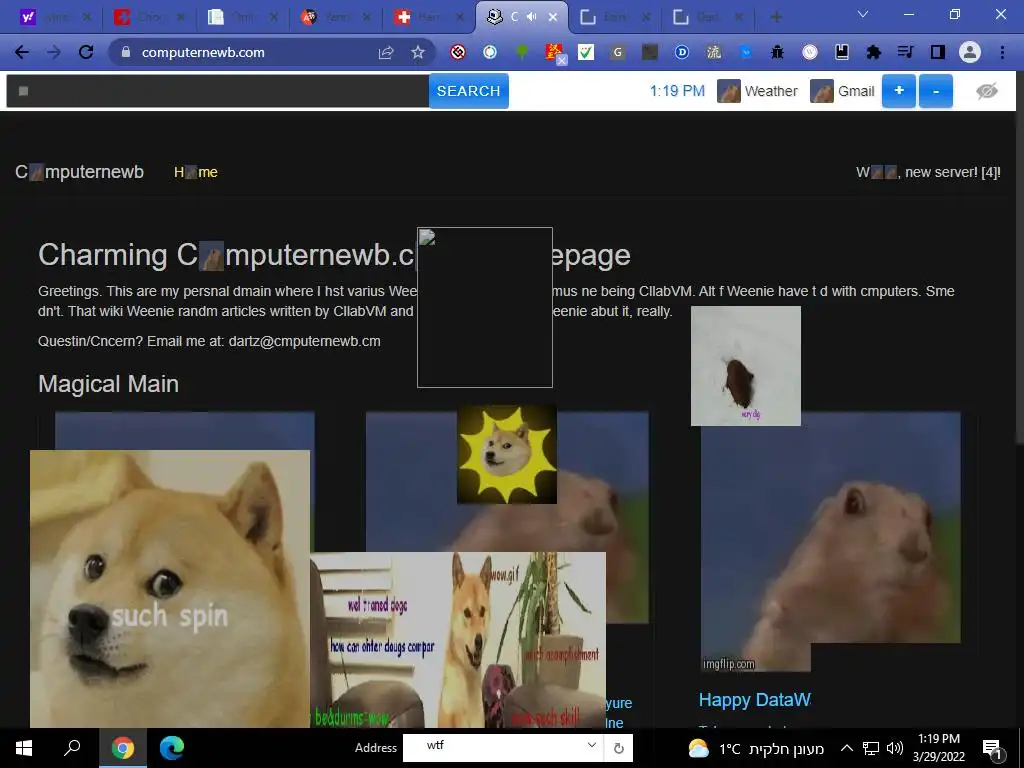
Task: Open the Chrome profile avatar
Action: coord(970,52)
